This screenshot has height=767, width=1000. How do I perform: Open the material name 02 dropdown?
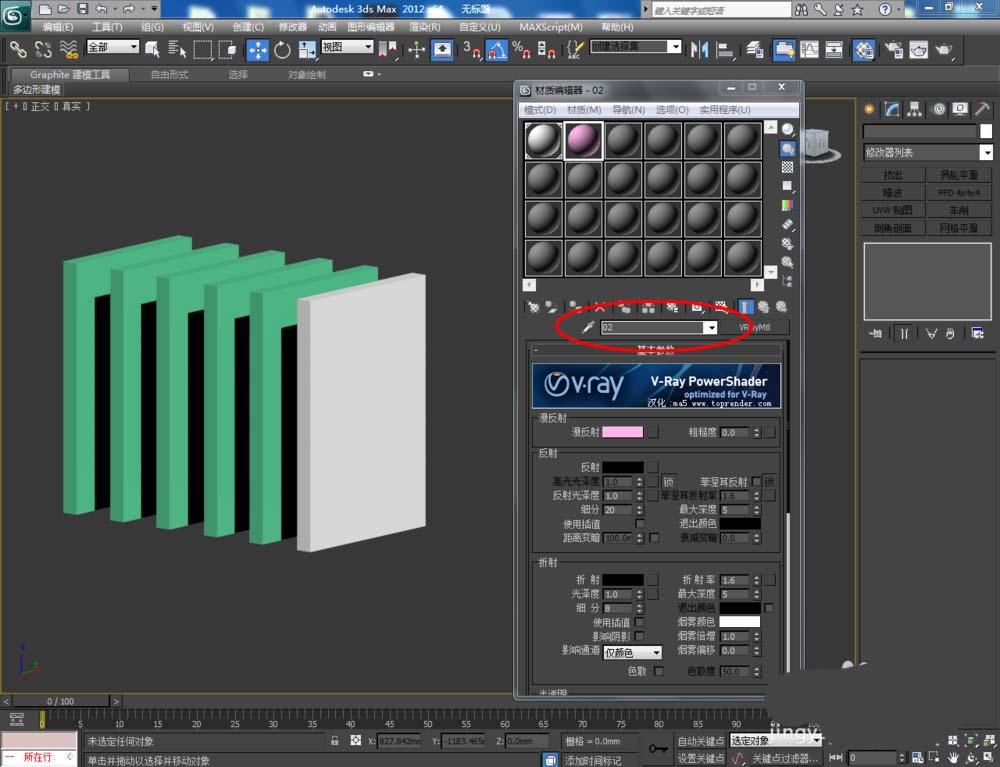[x=711, y=327]
